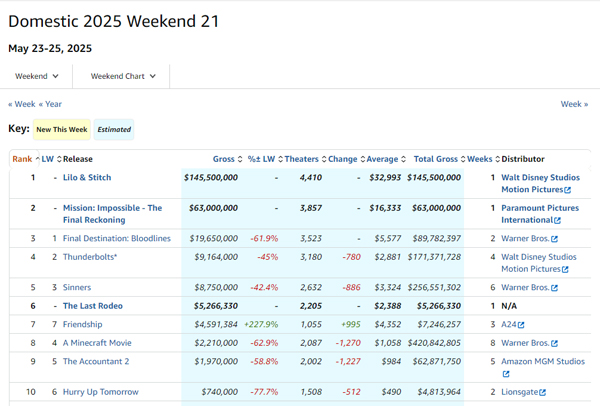Click the Domestic 2025 Weekend 21 heading
Screen dimensions: 600x406
(114, 21)
